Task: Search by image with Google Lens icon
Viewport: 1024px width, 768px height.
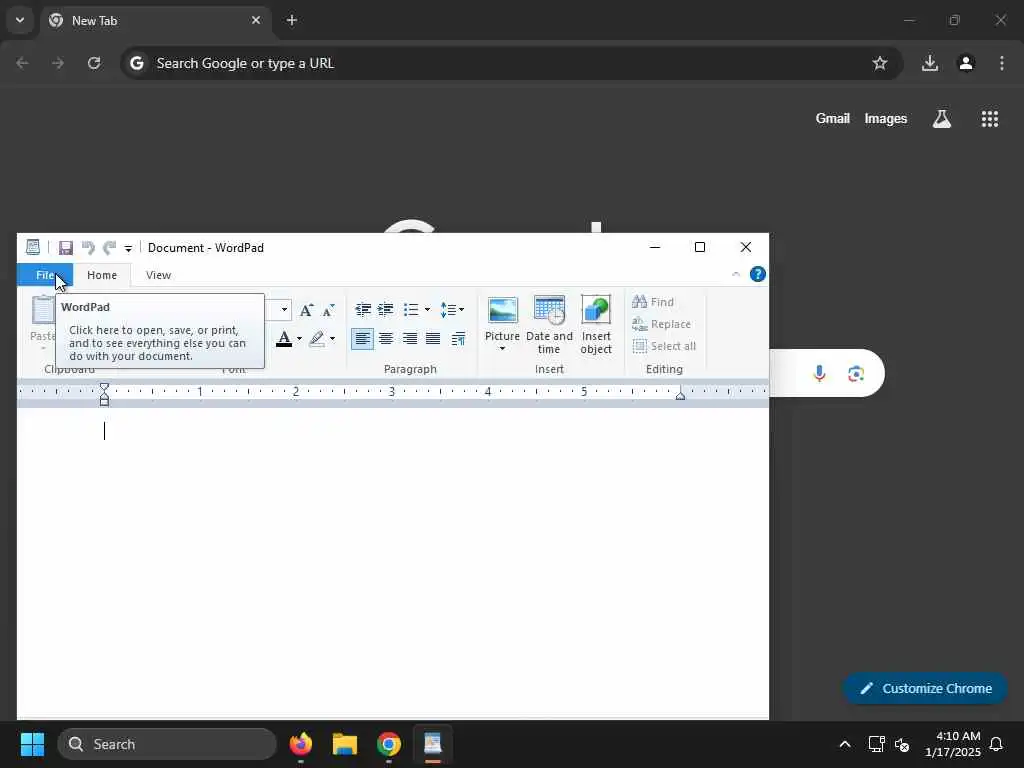Action: tap(856, 374)
